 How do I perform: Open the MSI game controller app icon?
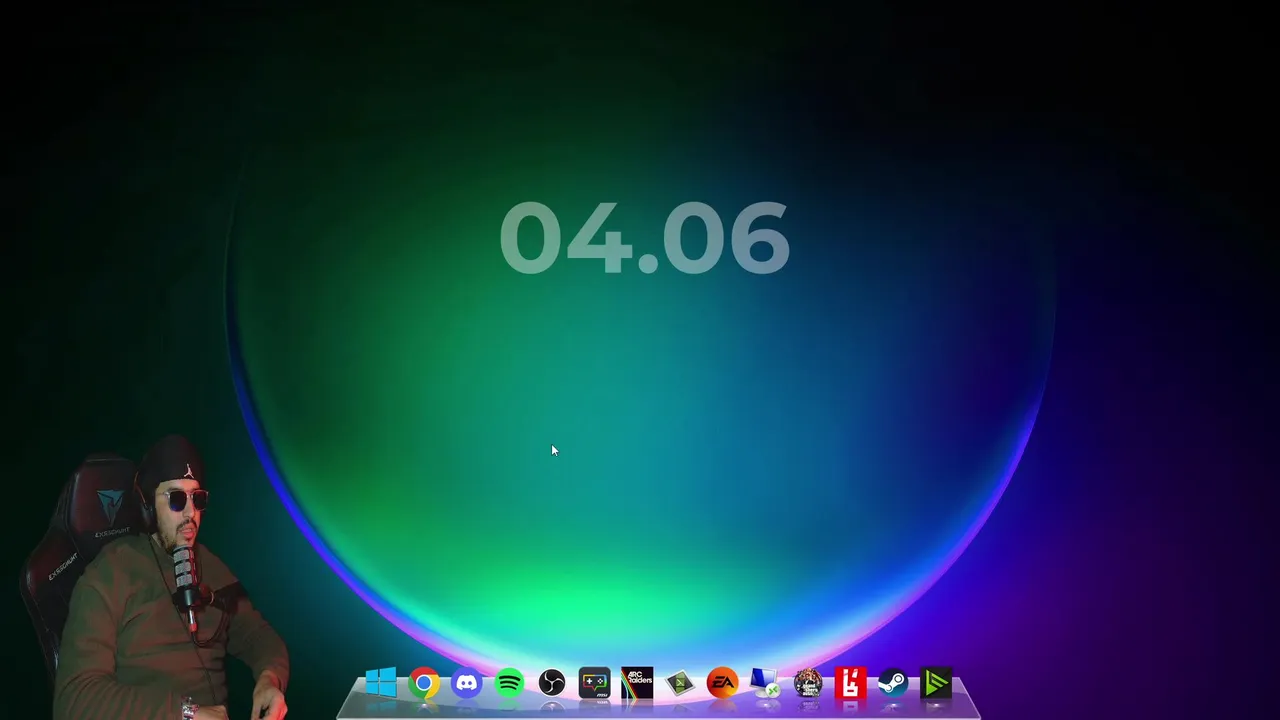pos(594,684)
